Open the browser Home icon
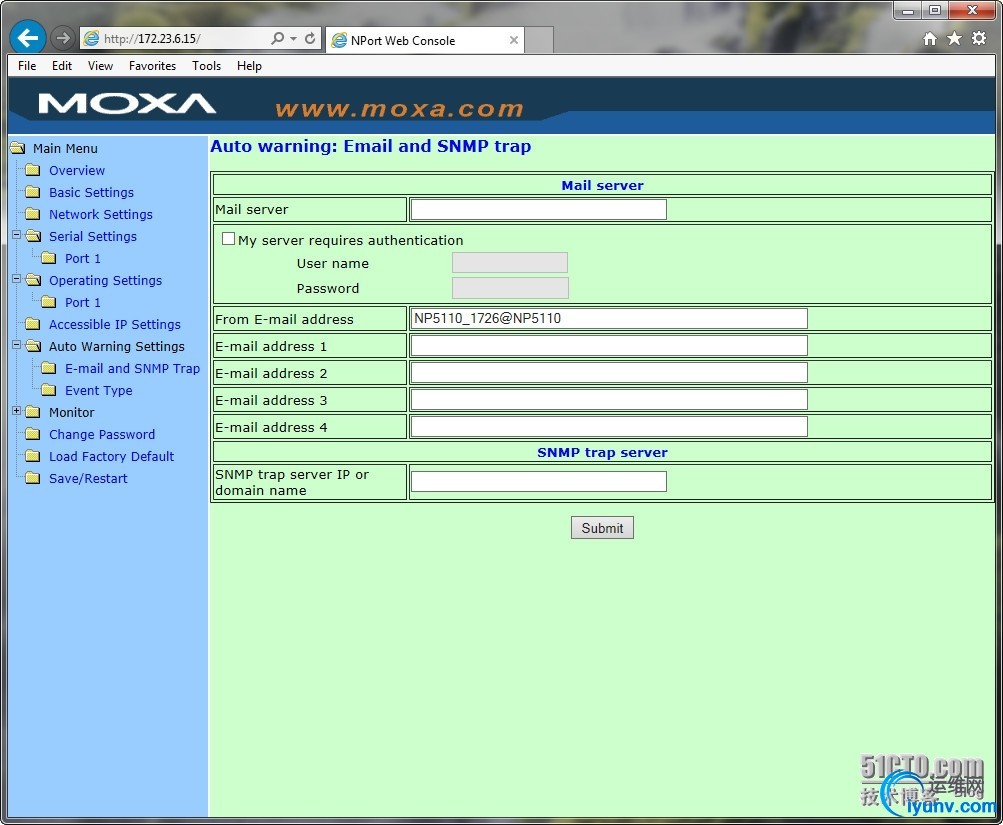1003x825 pixels. pos(929,39)
